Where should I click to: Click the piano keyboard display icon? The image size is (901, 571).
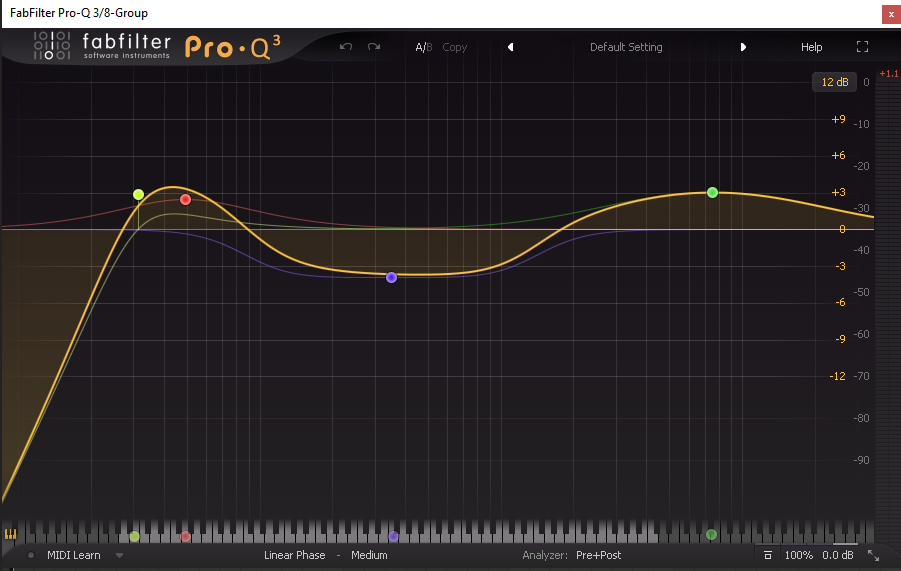point(11,534)
